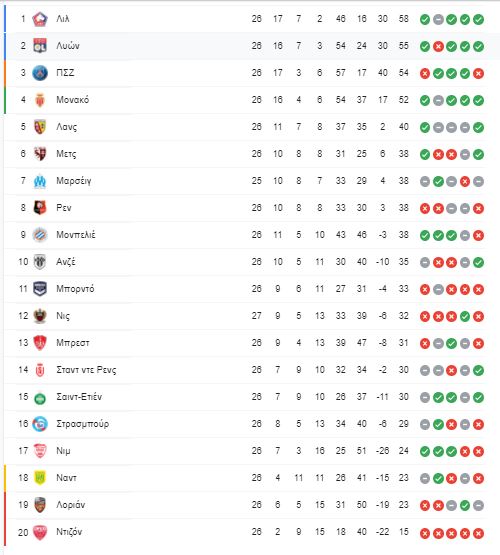Click the Lille club crest icon
Image resolution: width=500 pixels, height=555 pixels.
(x=40, y=19)
